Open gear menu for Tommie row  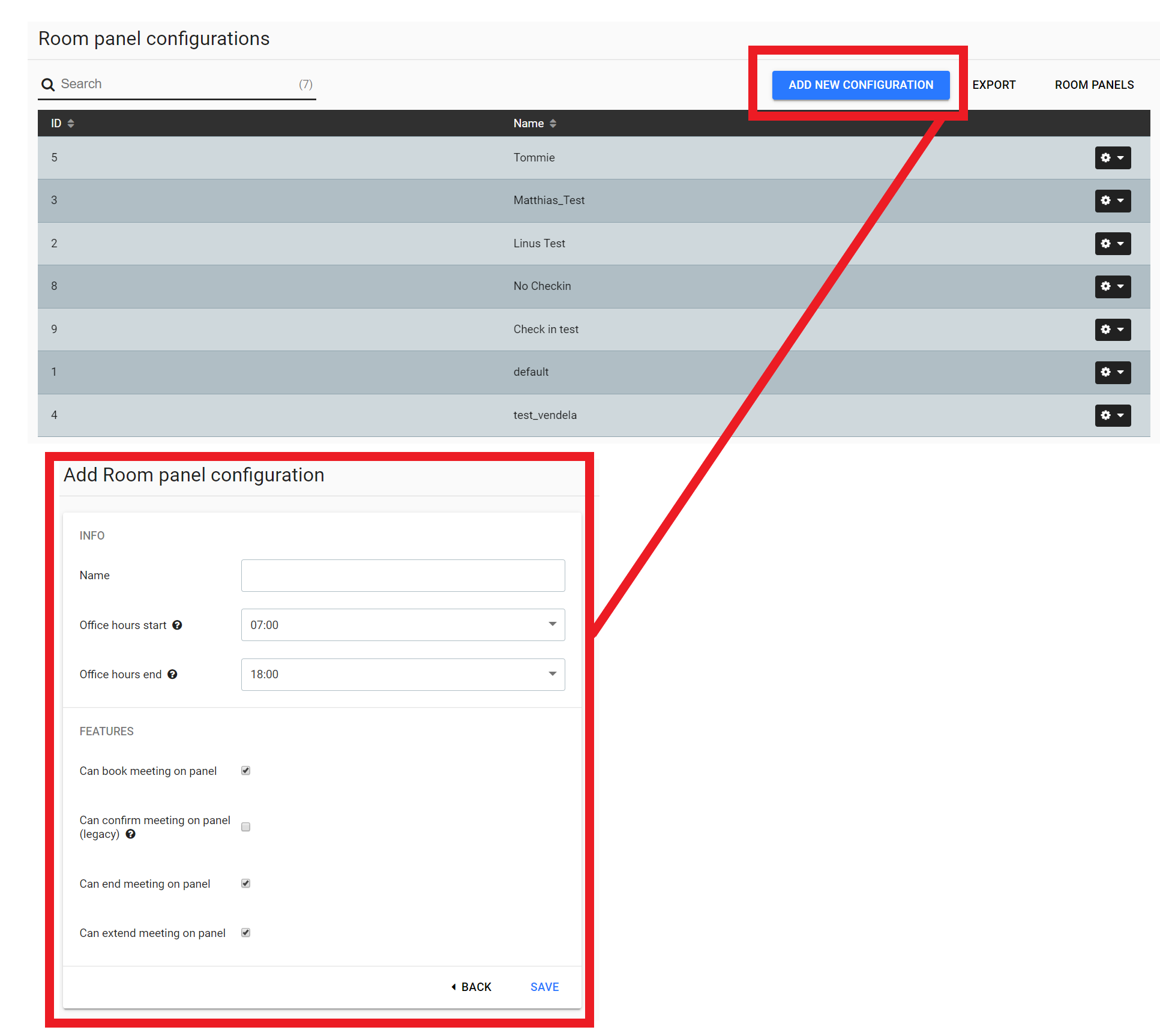[1113, 158]
